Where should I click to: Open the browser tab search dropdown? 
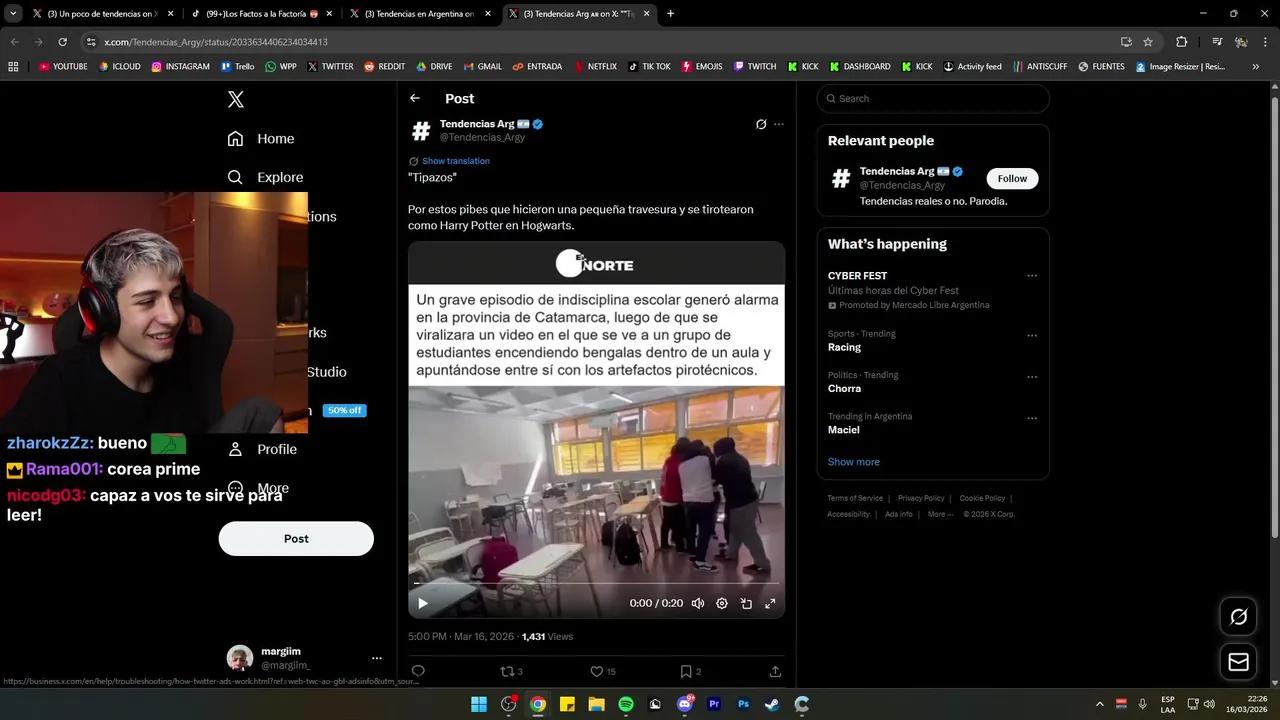(13, 14)
